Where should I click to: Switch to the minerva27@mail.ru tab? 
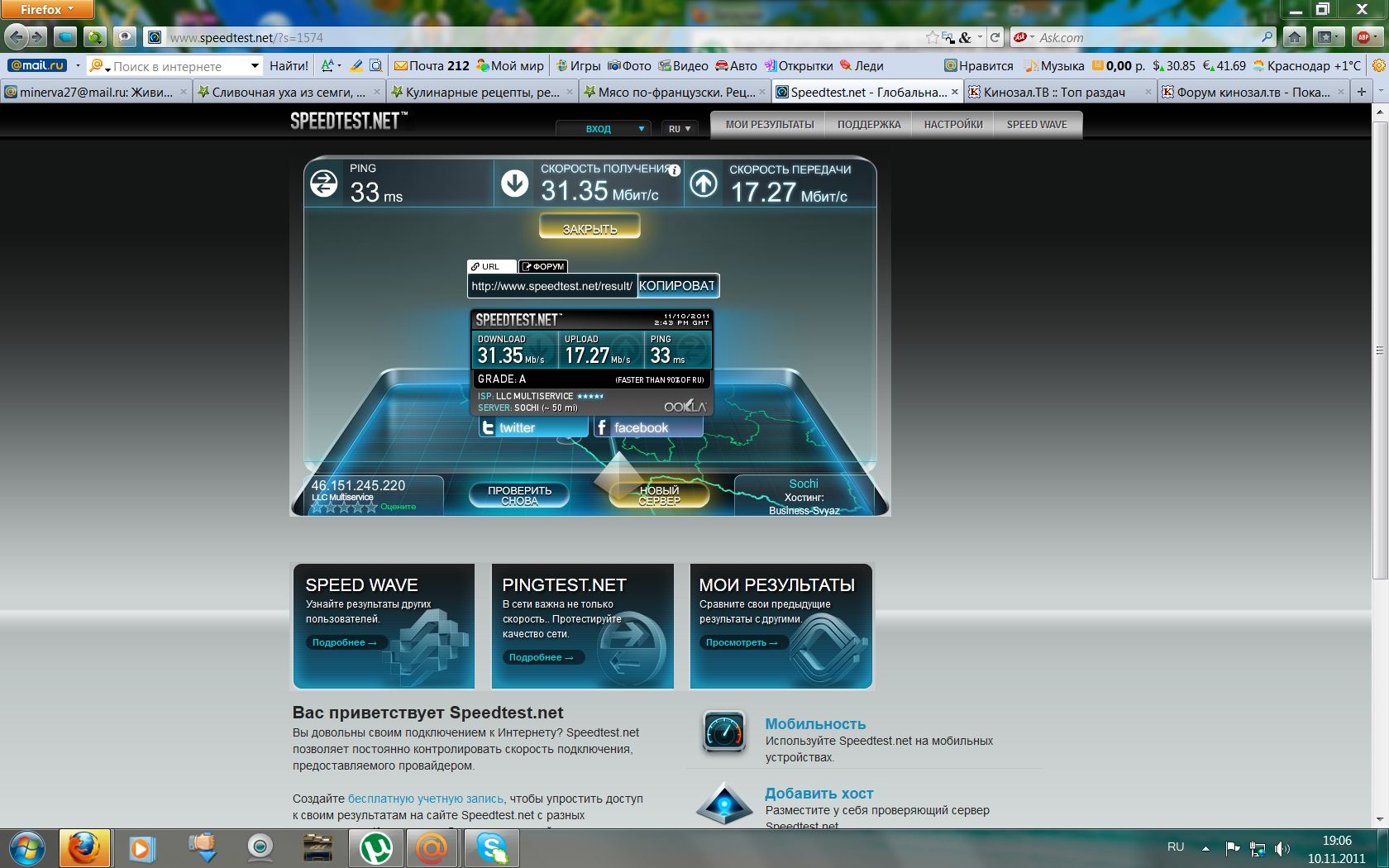(x=96, y=92)
